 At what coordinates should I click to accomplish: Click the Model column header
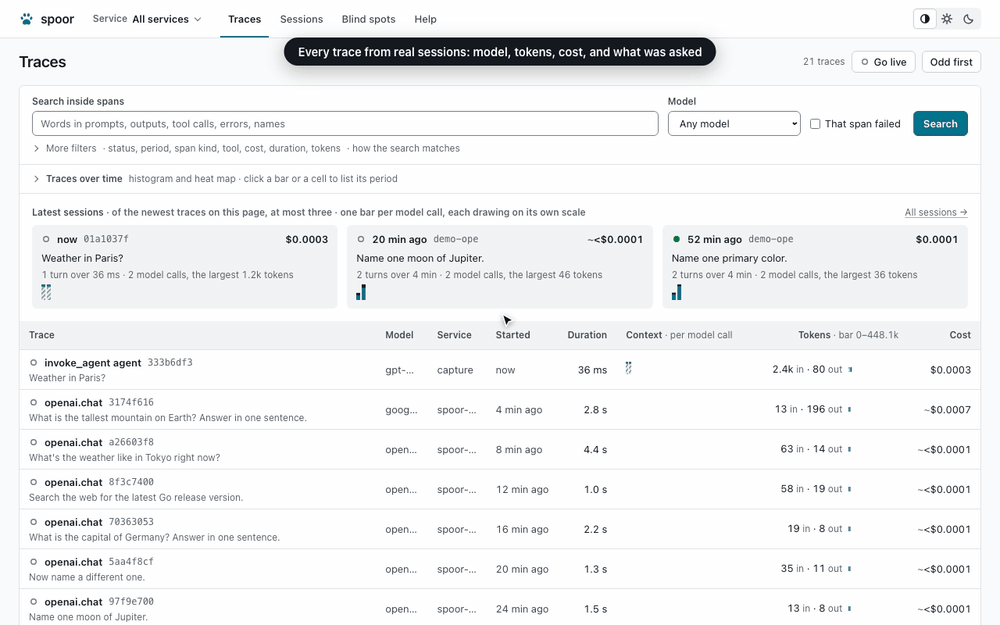[x=399, y=335]
